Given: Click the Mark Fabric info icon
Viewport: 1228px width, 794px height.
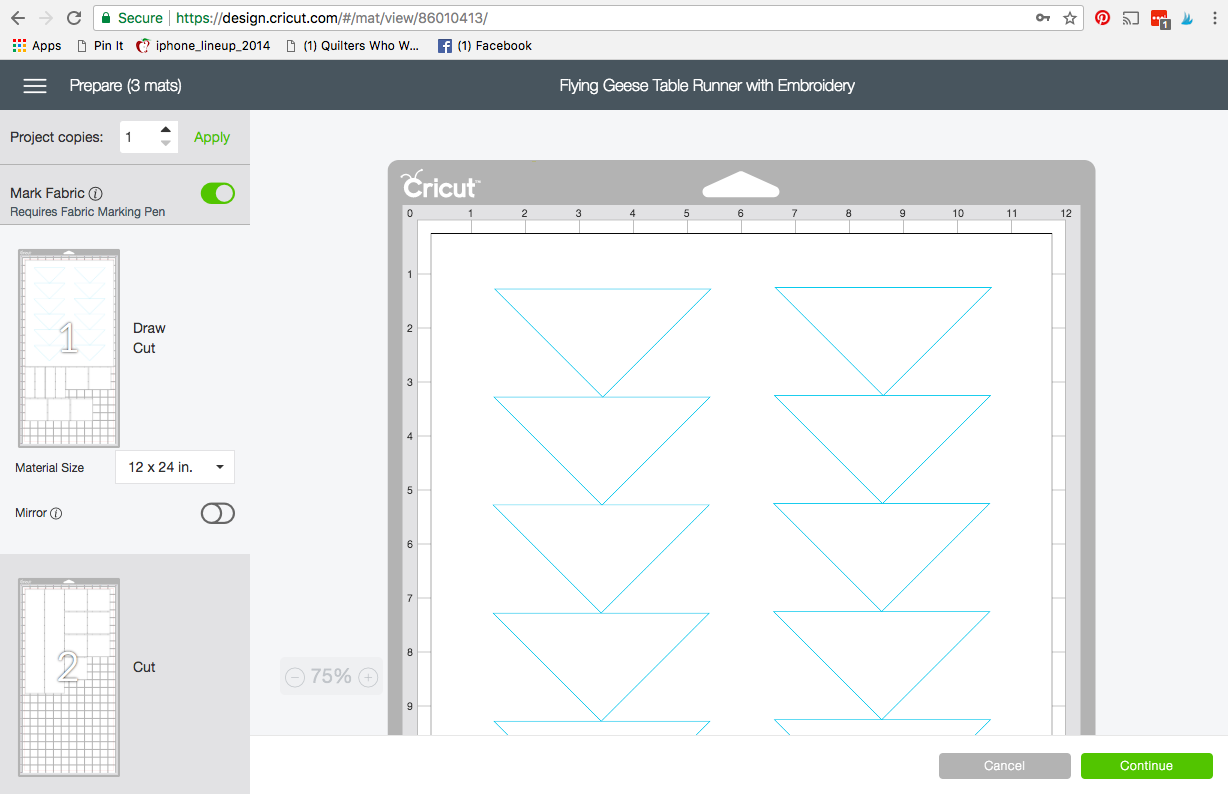Looking at the screenshot, I should click(96, 193).
